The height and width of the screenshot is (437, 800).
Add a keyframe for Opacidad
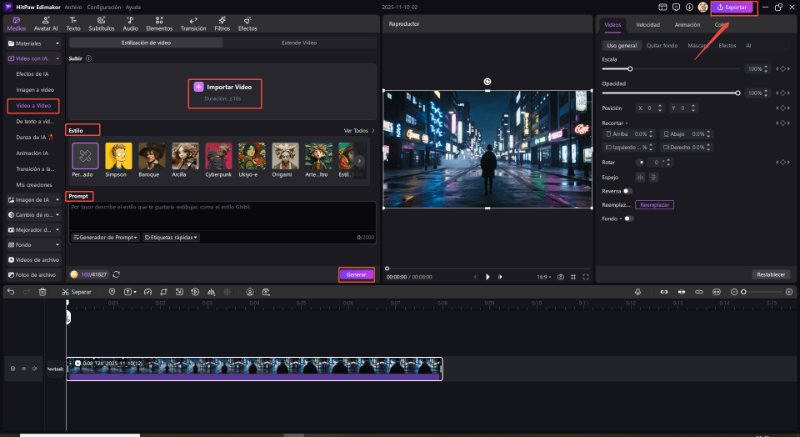[x=783, y=93]
